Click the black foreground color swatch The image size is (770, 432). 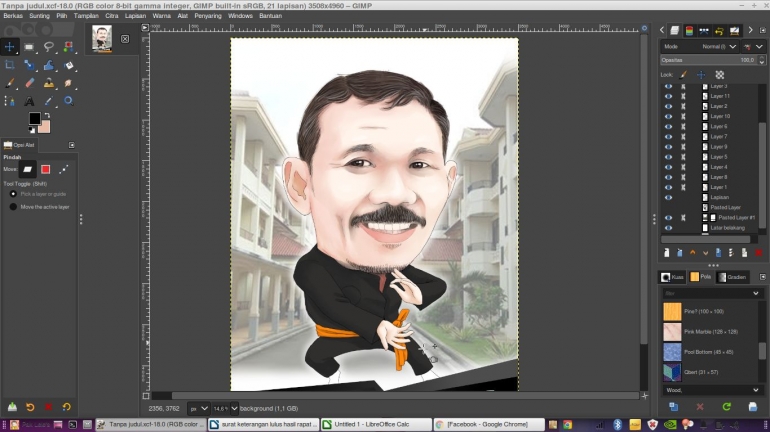[34, 118]
